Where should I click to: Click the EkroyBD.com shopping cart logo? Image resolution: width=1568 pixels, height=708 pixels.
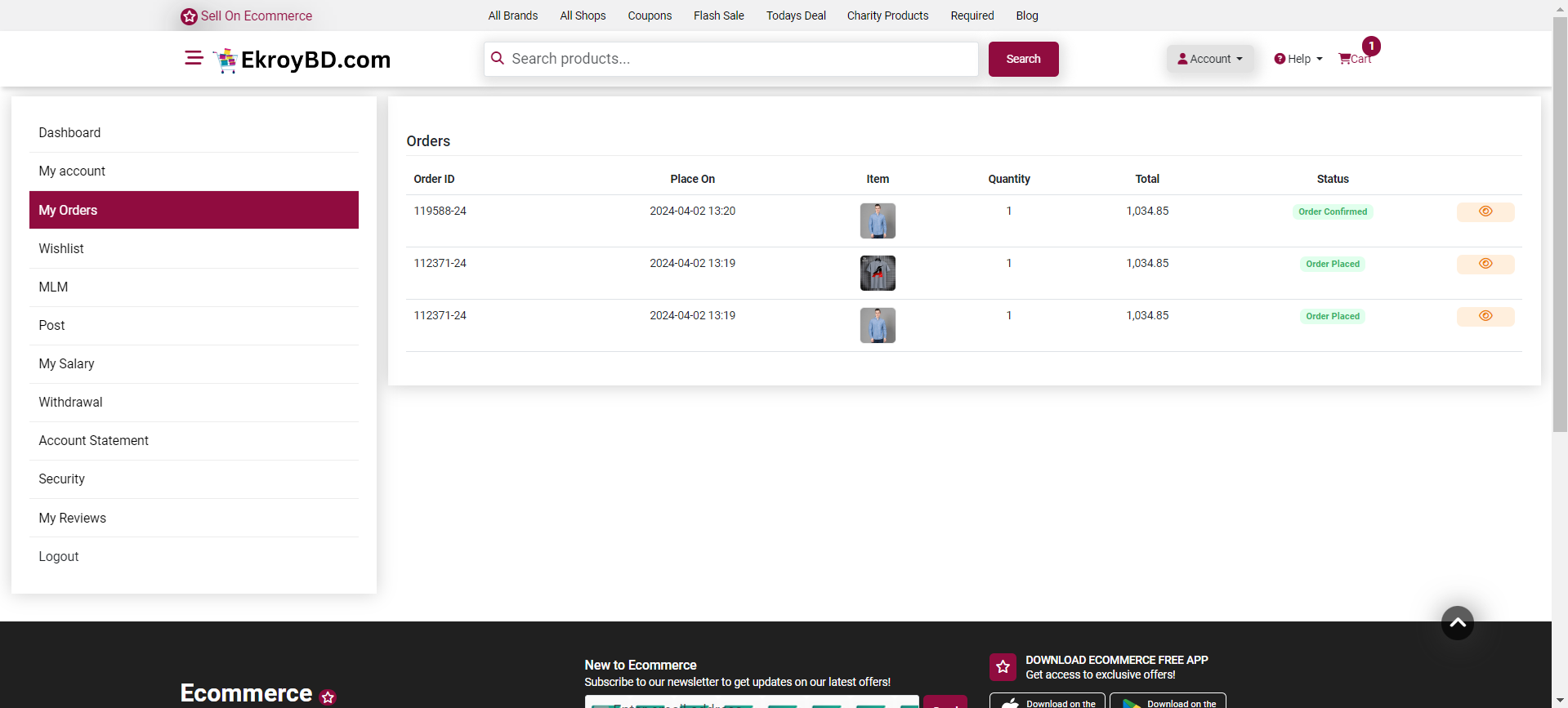tap(225, 60)
